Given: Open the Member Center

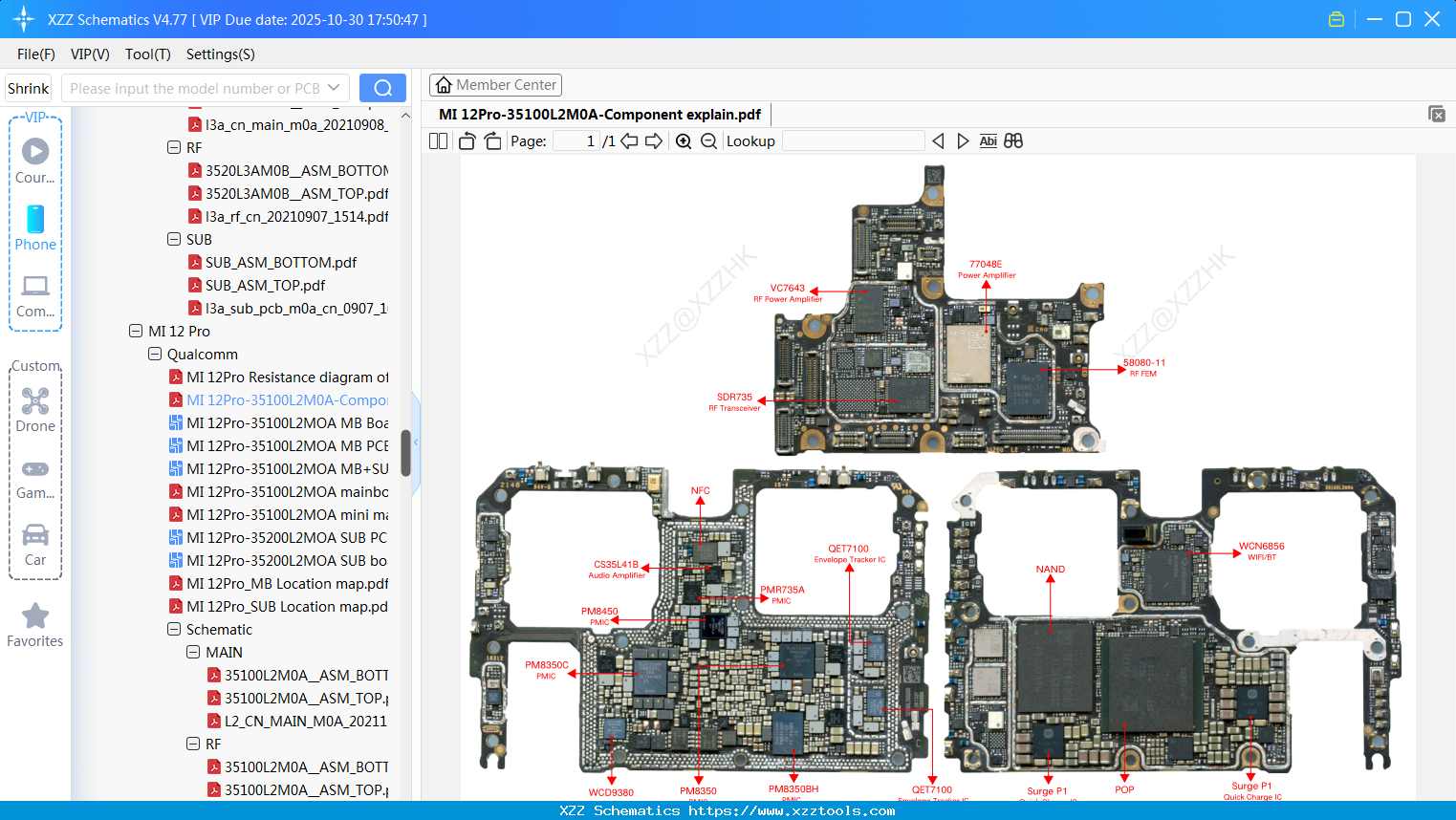Looking at the screenshot, I should tap(495, 84).
